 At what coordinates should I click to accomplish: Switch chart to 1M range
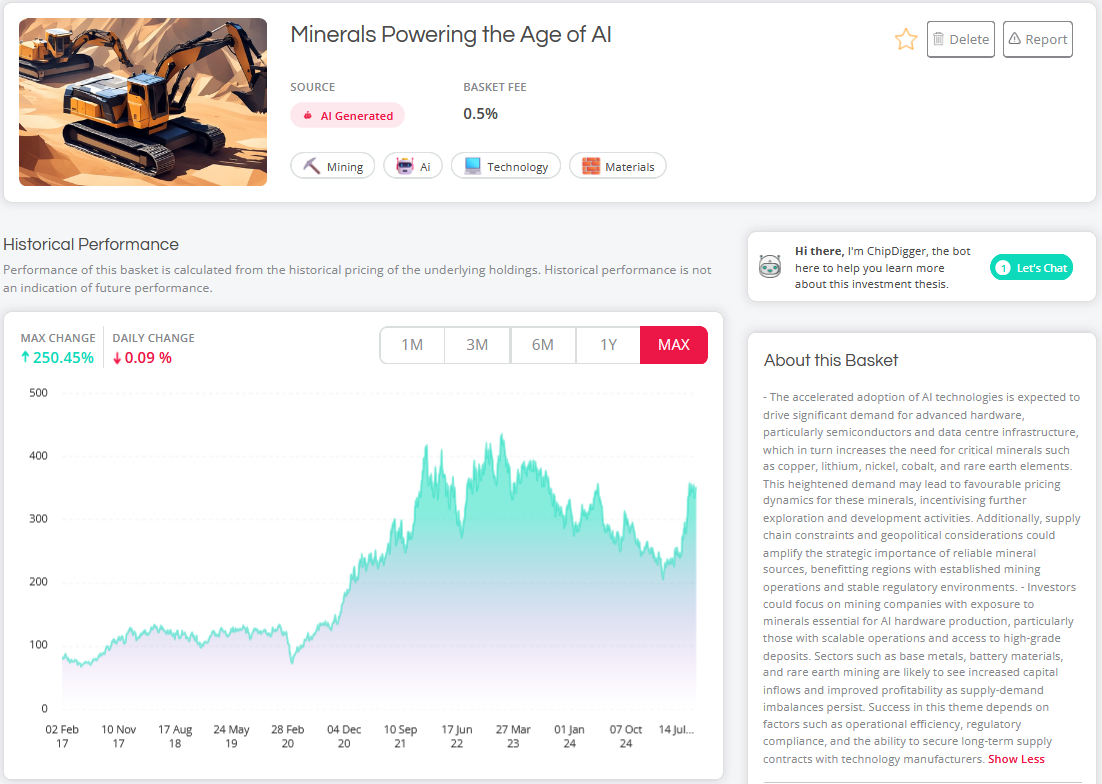[x=412, y=345]
